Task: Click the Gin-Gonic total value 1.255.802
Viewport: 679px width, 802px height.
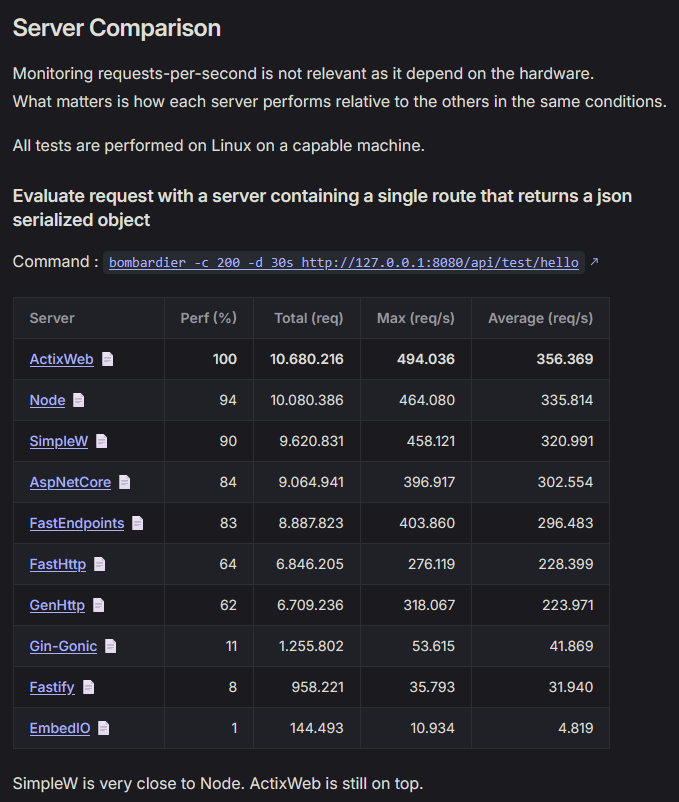Action: (311, 646)
